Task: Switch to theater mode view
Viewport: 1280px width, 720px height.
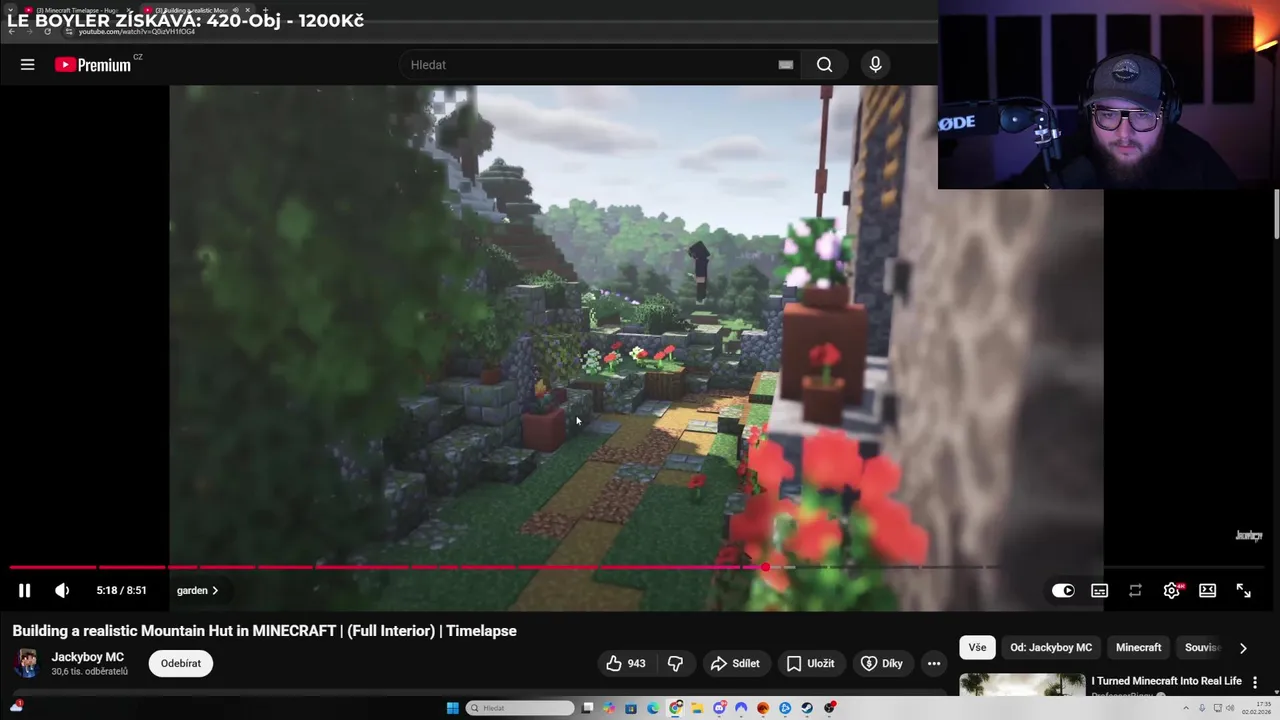Action: [1207, 591]
